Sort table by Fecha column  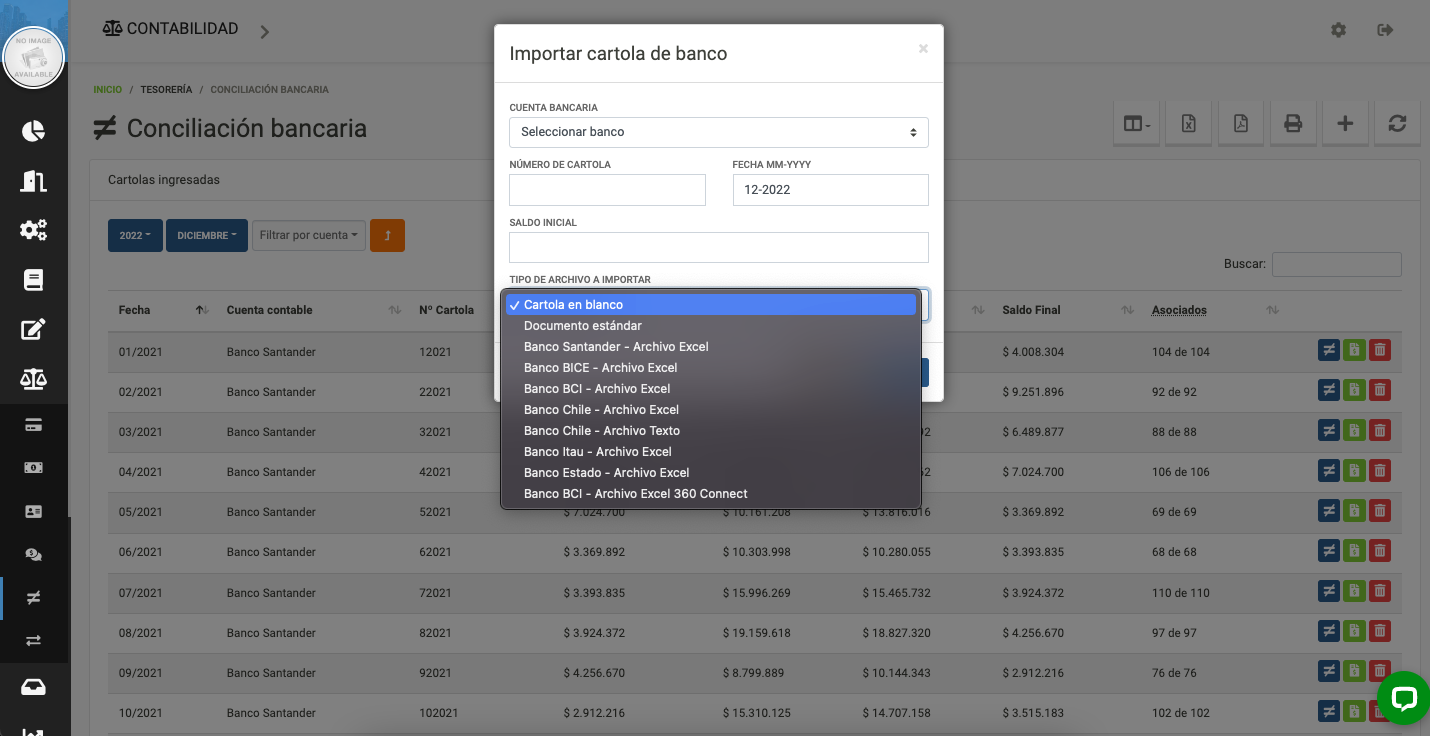coord(162,310)
